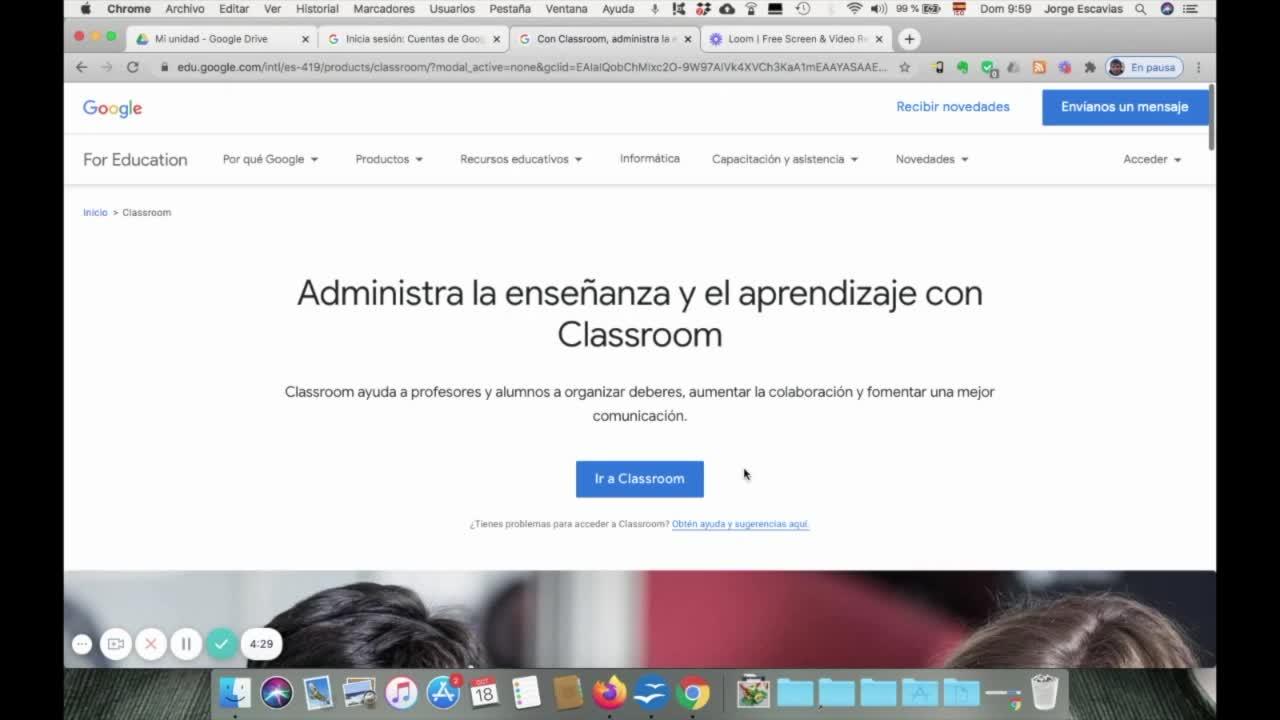Click the 'Recibir novedades' link
Image resolution: width=1280 pixels, height=720 pixels.
[x=953, y=107]
